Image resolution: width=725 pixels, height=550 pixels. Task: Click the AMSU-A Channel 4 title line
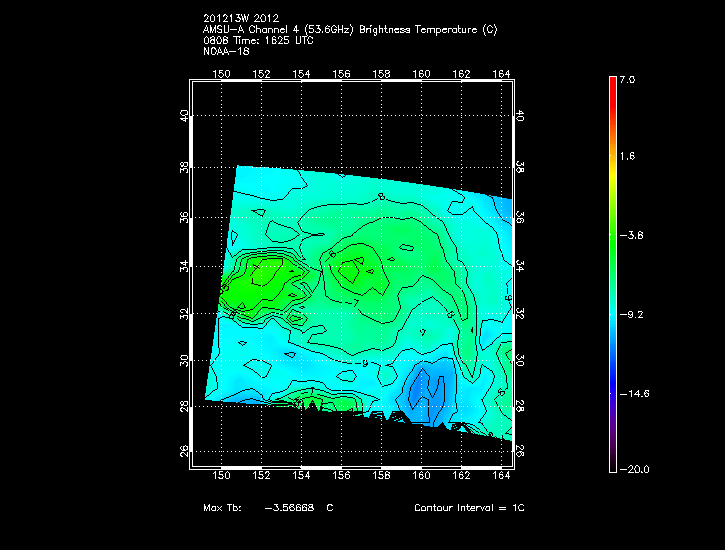[x=349, y=29]
